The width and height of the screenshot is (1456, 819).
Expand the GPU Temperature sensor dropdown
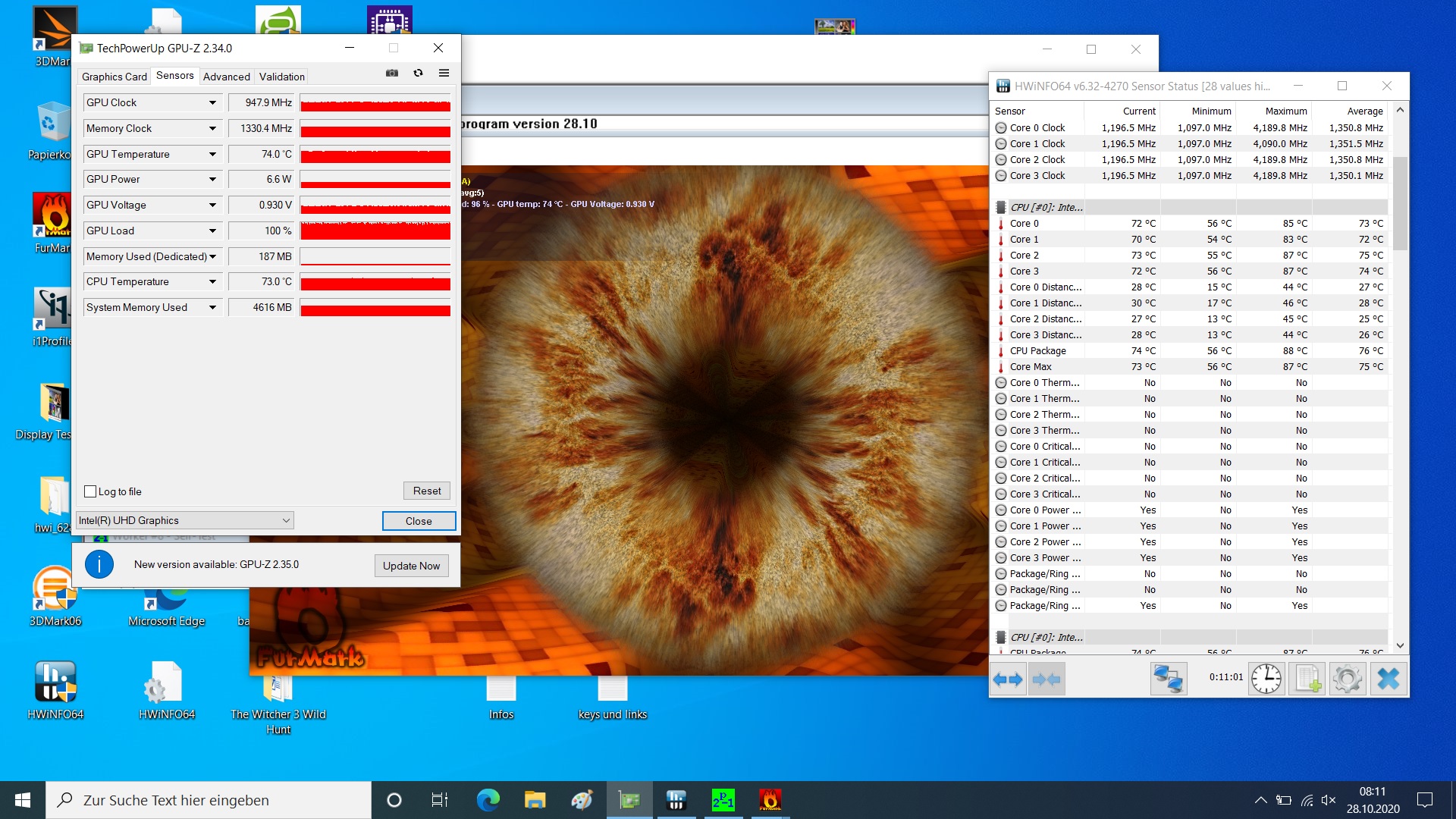tap(212, 154)
